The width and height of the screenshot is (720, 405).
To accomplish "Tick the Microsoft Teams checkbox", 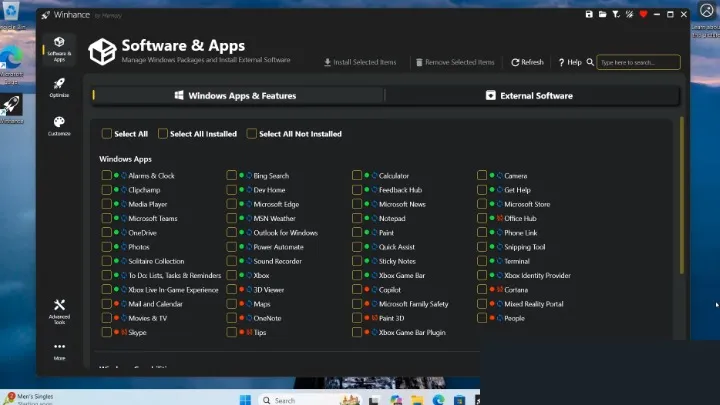I will (x=107, y=218).
